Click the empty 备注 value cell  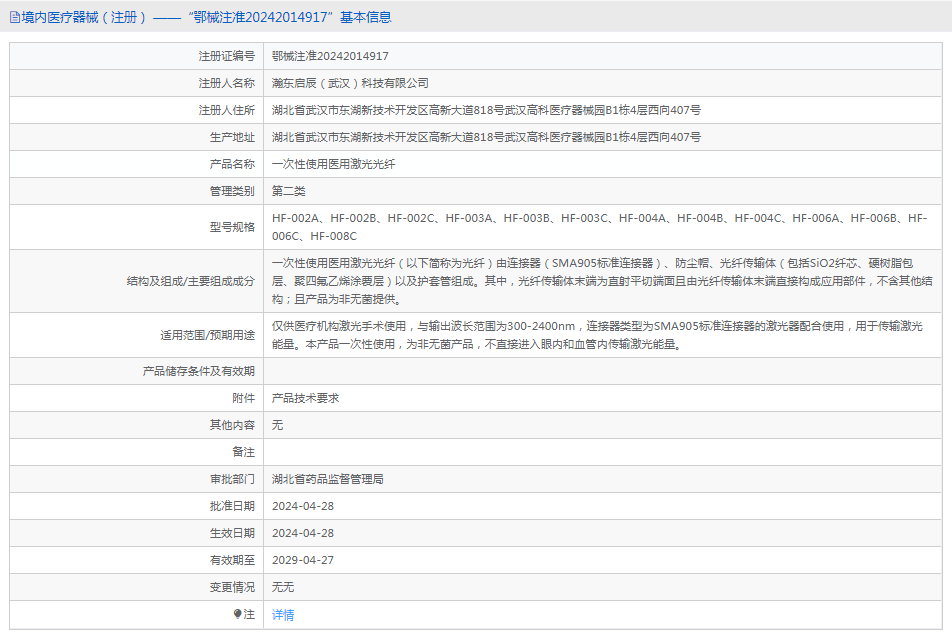pyautogui.click(x=600, y=452)
